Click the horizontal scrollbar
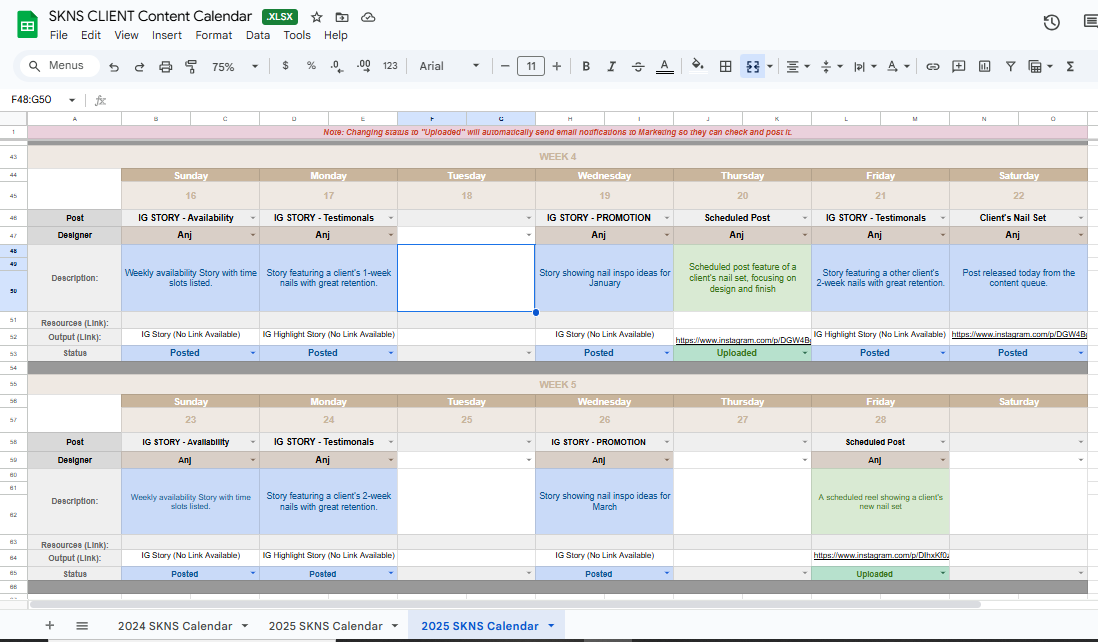Viewport: 1098px width, 642px height. (x=504, y=604)
